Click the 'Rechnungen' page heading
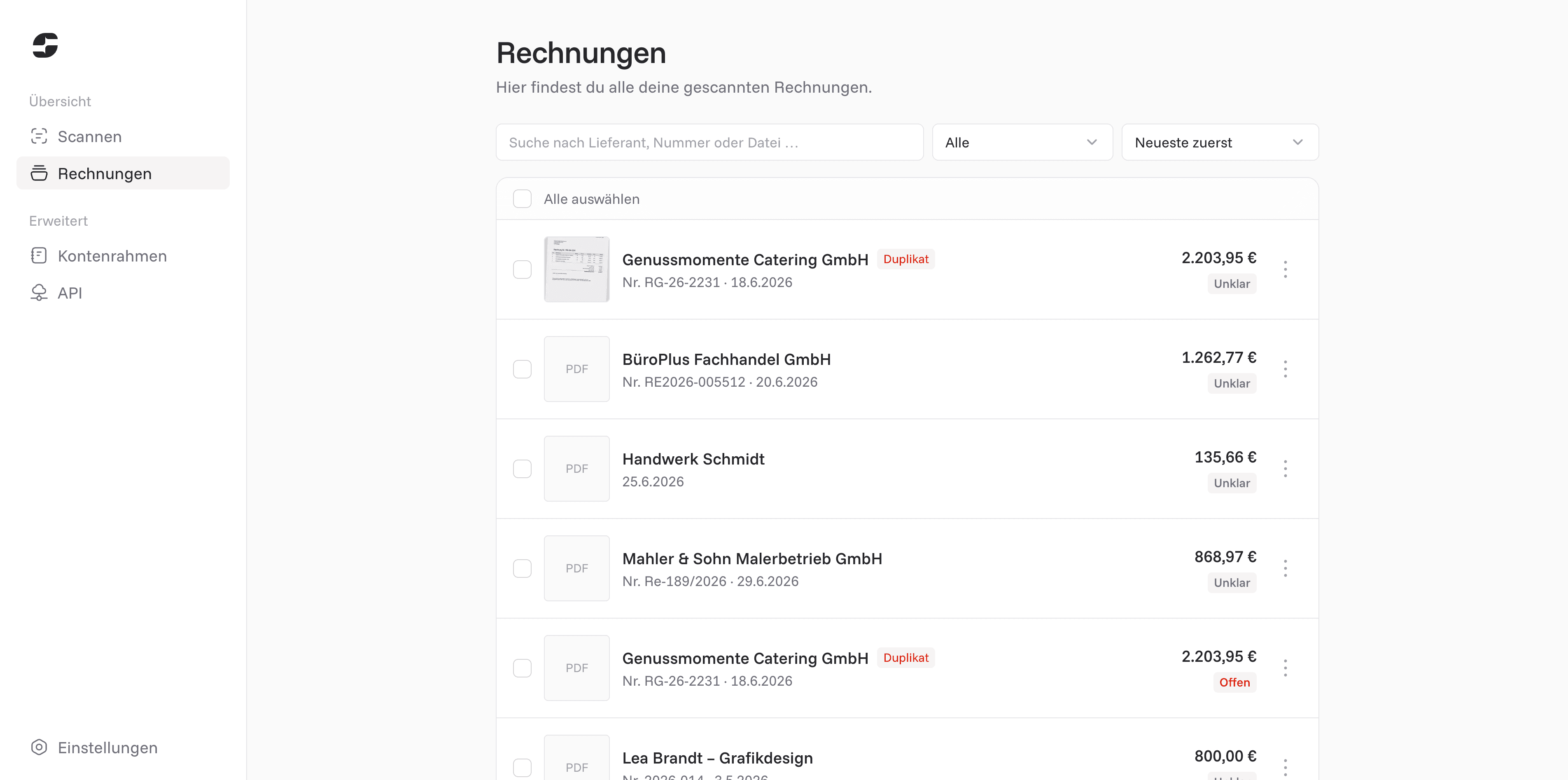 pyautogui.click(x=581, y=53)
